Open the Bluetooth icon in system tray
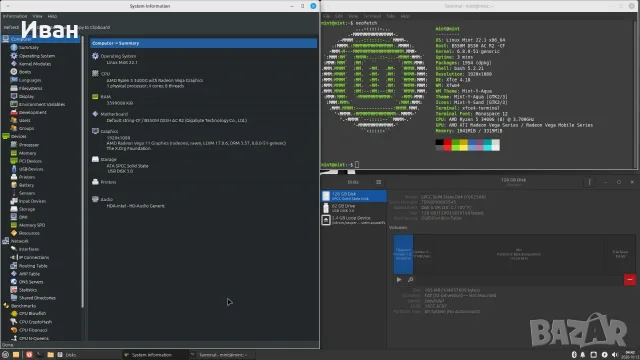 pyautogui.click(x=573, y=355)
